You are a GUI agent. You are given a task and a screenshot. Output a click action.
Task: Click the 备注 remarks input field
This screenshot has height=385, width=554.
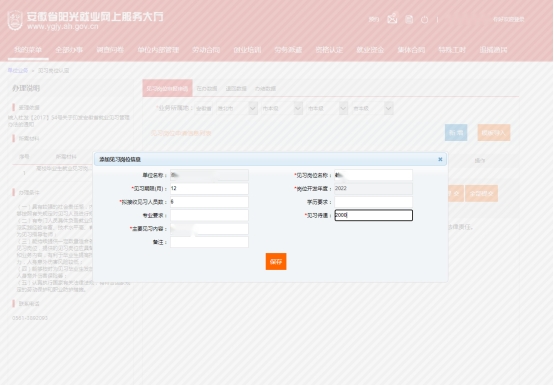(209, 242)
